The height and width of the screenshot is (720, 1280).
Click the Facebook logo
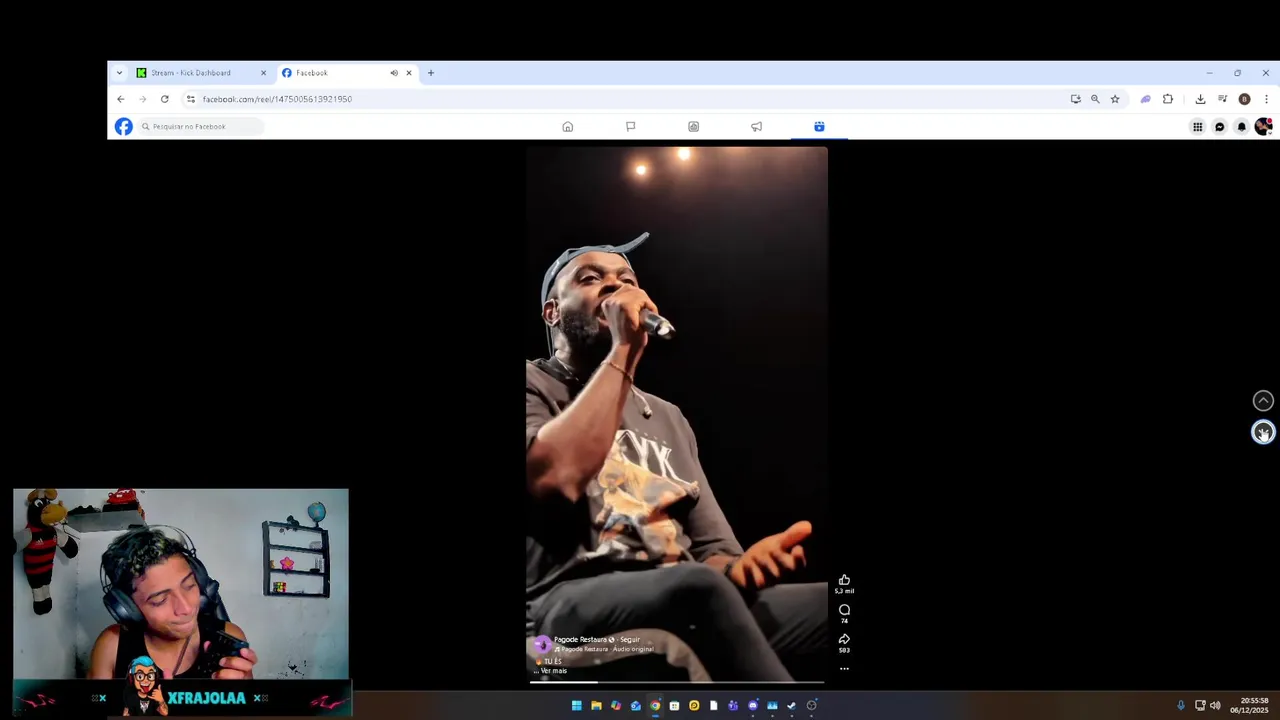point(123,126)
